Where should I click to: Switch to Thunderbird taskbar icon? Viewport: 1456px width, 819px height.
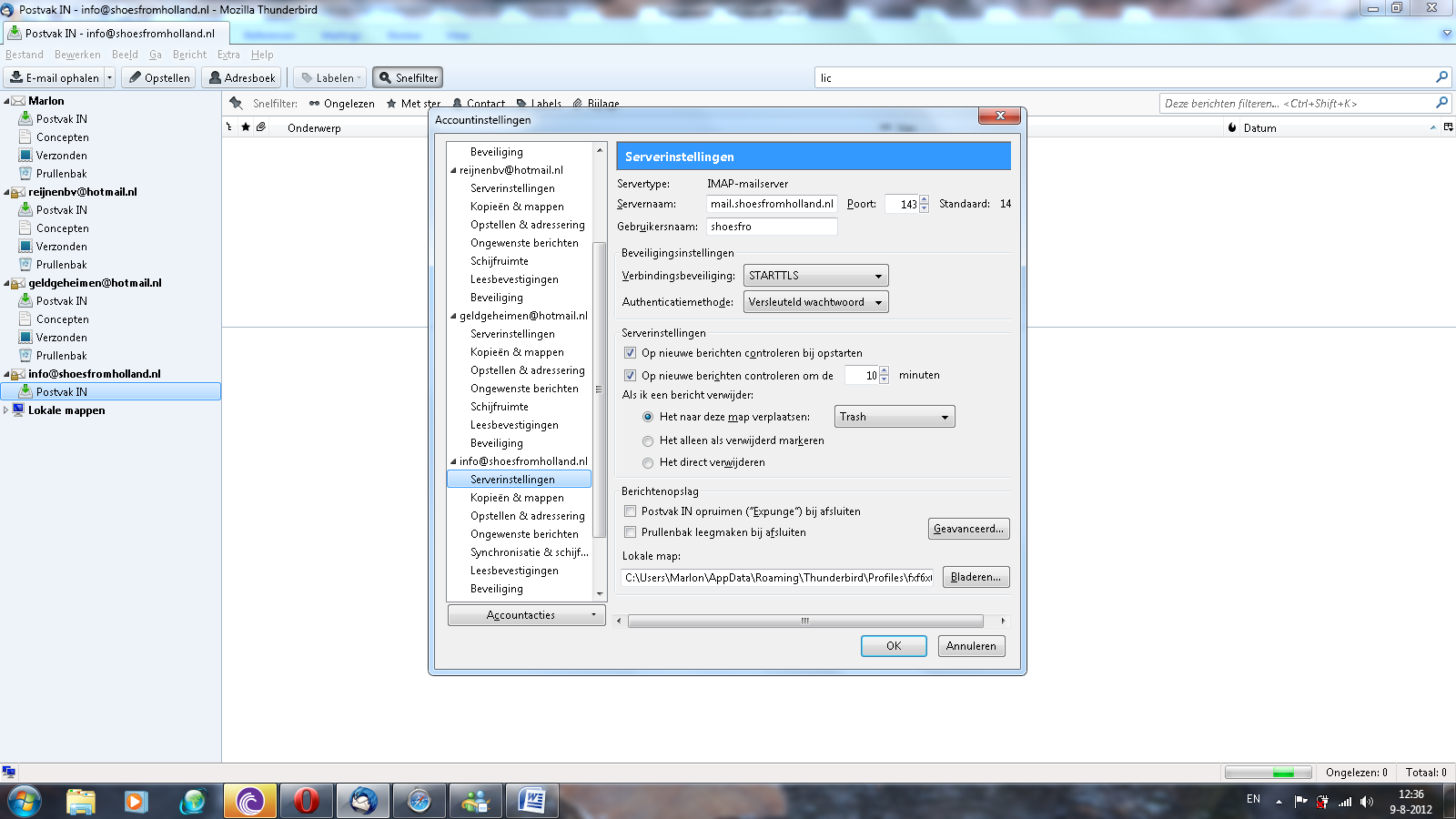point(363,801)
